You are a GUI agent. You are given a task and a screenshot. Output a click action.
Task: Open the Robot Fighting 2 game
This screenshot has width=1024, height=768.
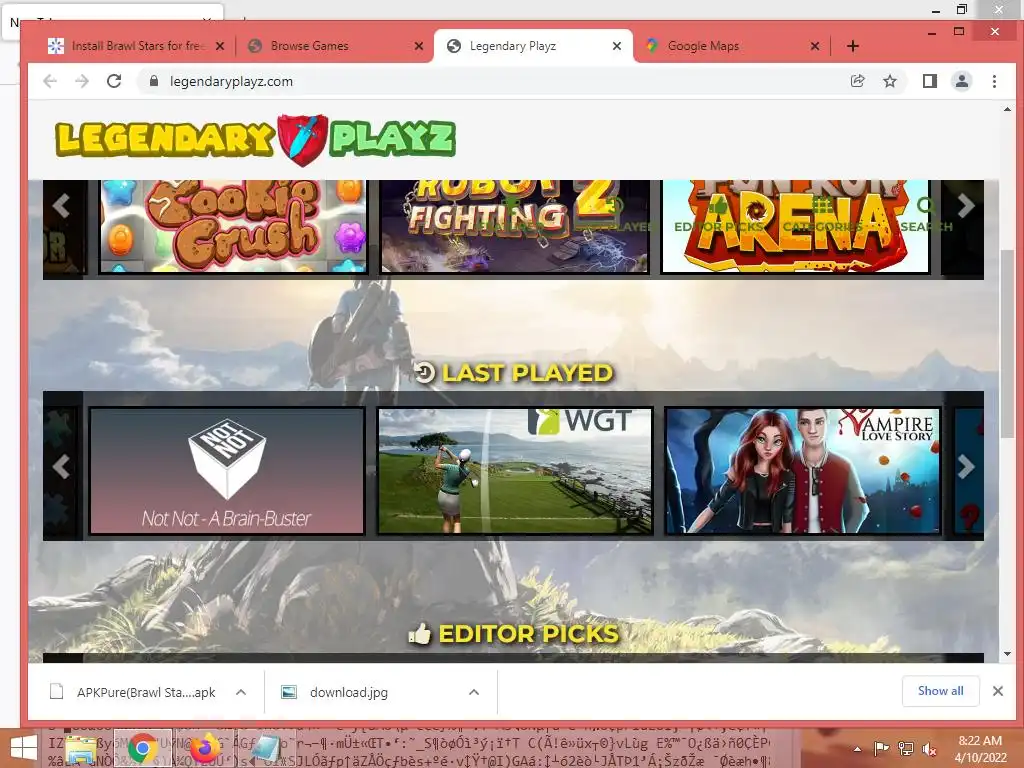tap(515, 226)
